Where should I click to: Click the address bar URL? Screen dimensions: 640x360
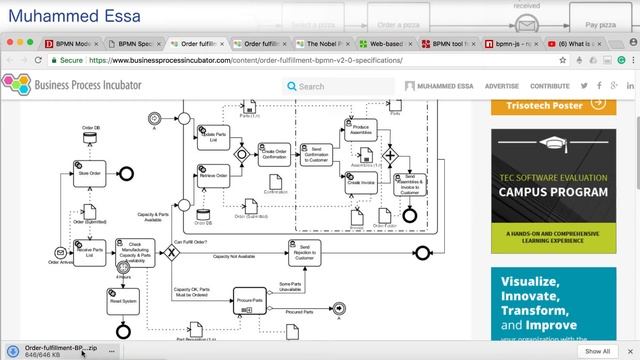(x=246, y=60)
